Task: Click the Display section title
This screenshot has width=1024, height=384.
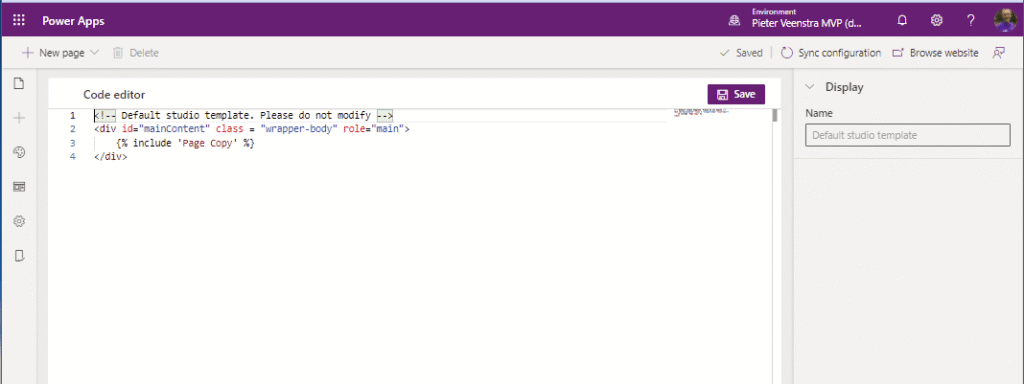Action: (x=844, y=86)
